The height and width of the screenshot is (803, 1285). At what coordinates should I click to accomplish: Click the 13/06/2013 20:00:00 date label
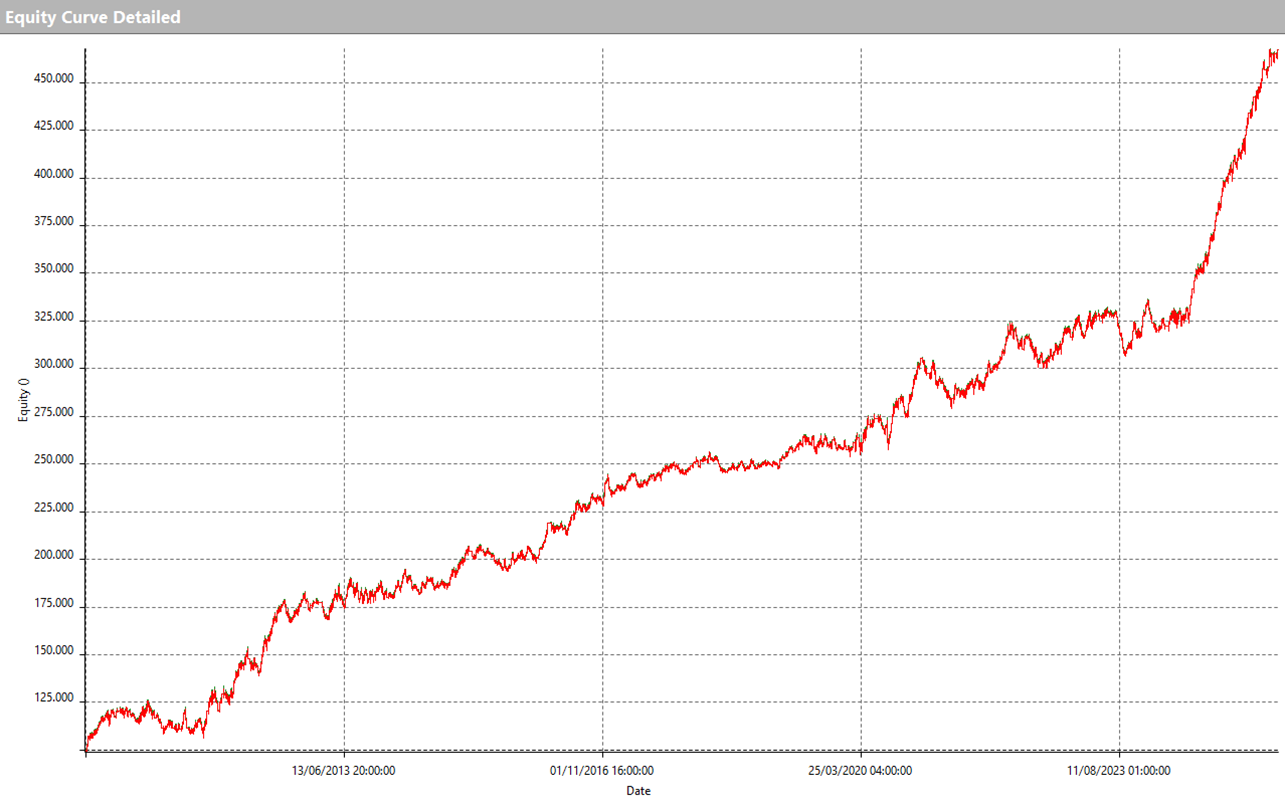pos(343,771)
